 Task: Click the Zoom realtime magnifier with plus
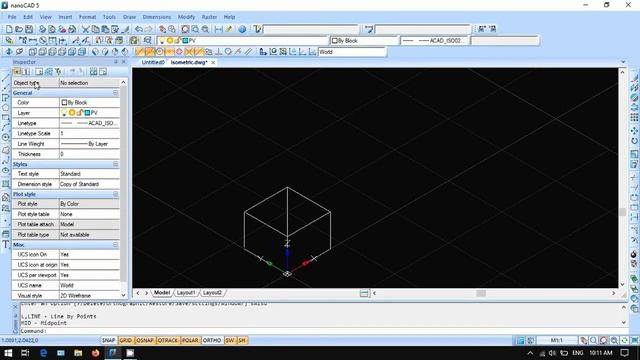(172, 29)
